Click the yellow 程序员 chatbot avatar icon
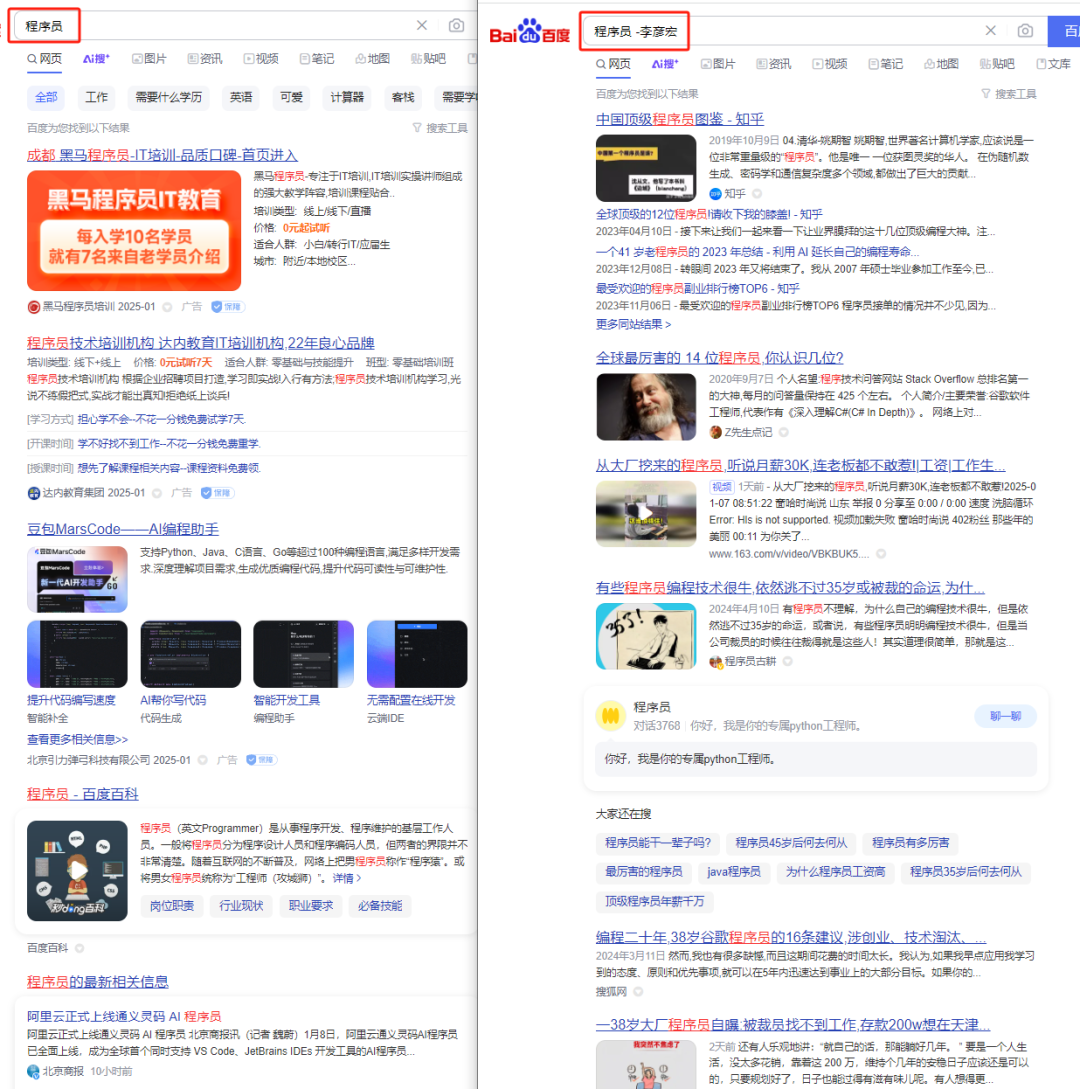 click(610, 715)
